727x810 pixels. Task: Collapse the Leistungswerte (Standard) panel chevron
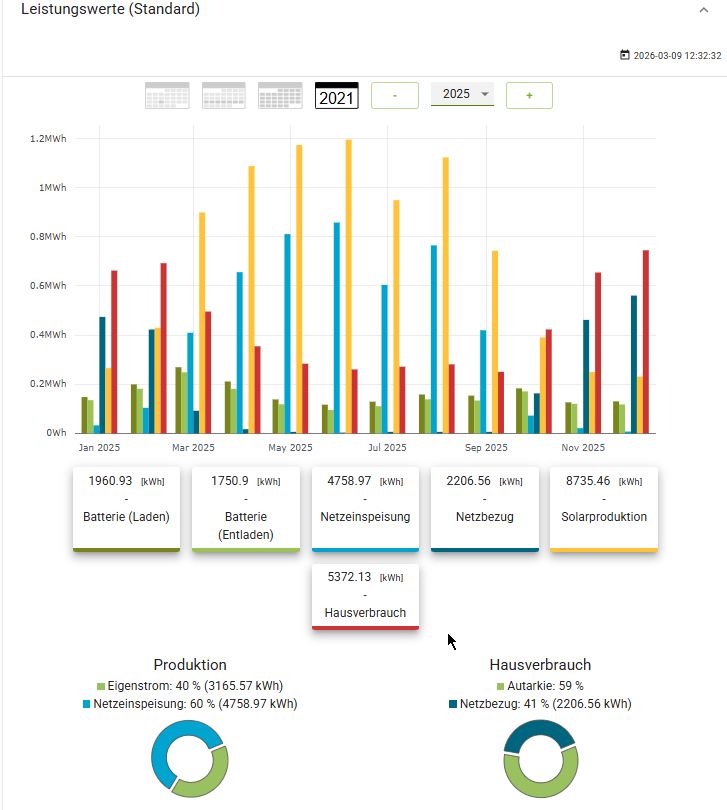(x=704, y=9)
